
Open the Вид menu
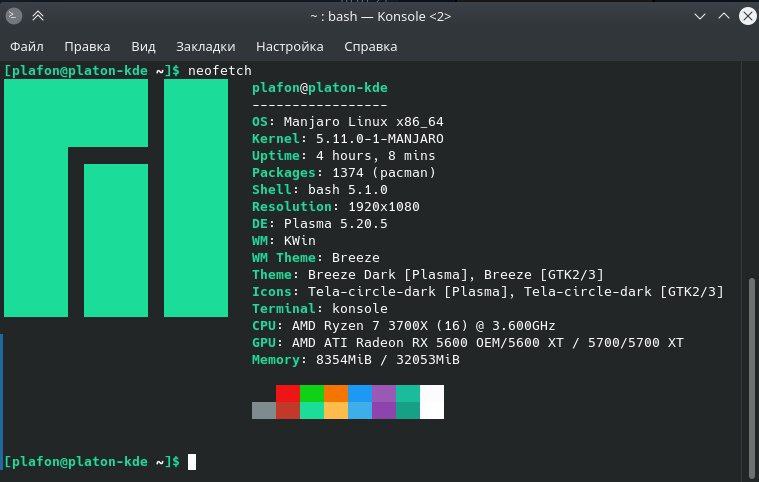[x=143, y=46]
